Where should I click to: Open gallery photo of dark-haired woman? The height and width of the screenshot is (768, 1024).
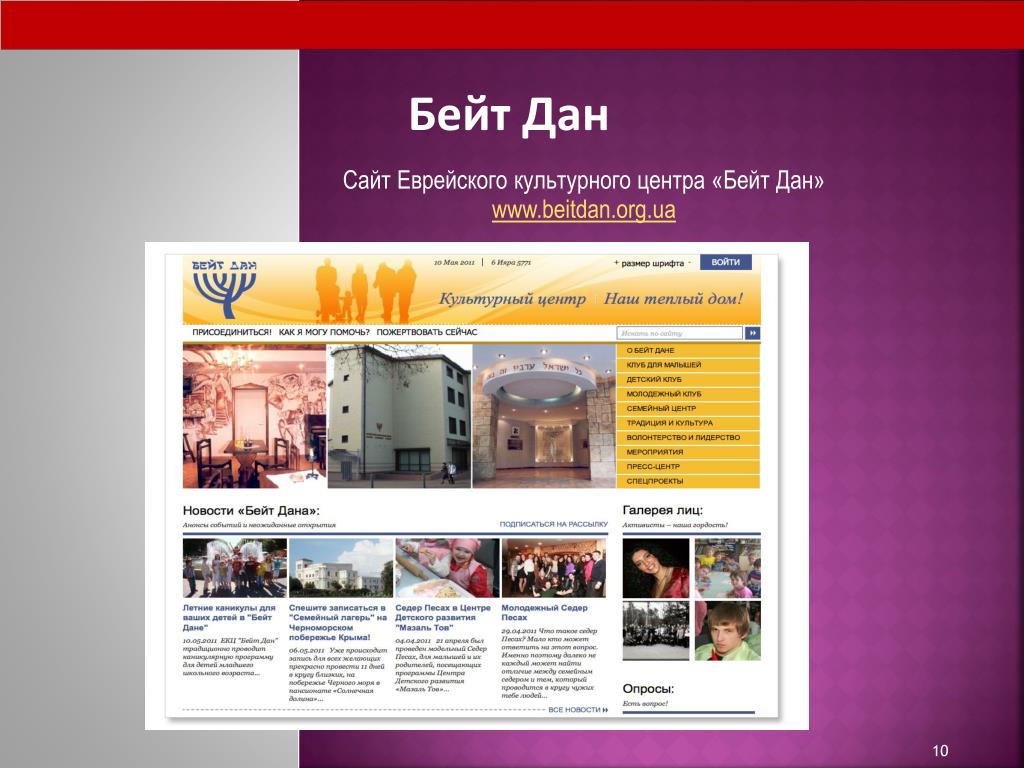tap(656, 568)
